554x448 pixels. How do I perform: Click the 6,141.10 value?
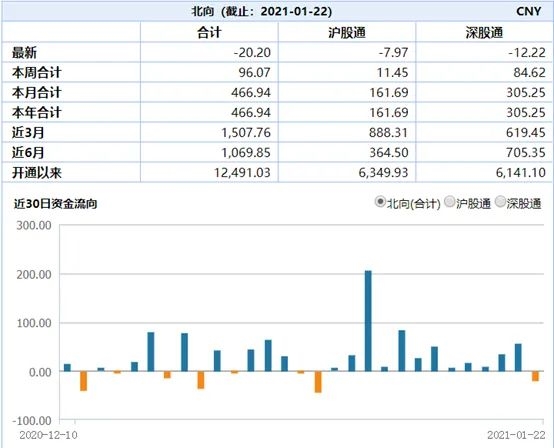(521, 173)
